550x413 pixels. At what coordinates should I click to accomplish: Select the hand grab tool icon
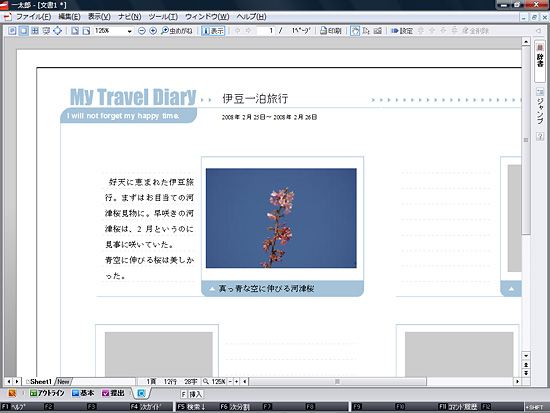tap(355, 31)
